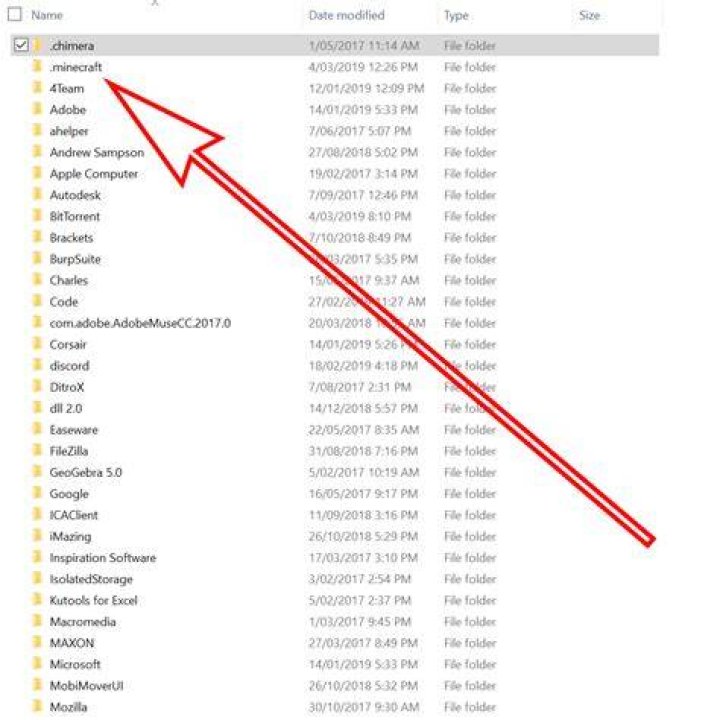The height and width of the screenshot is (720, 720).
Task: Select the GeoGebra 5.0 folder name
Action: click(86, 472)
